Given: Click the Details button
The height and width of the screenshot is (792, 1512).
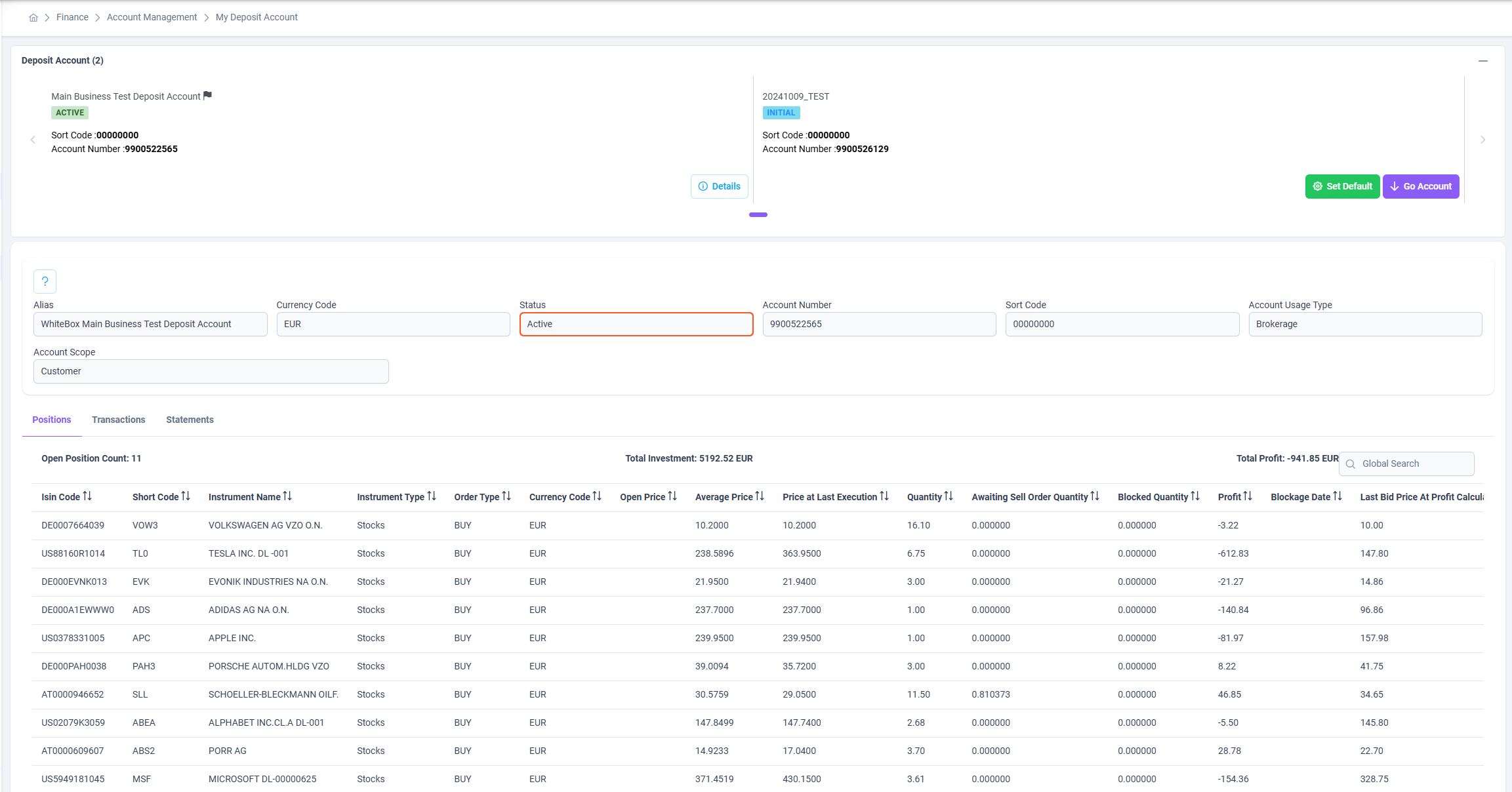Looking at the screenshot, I should 720,186.
